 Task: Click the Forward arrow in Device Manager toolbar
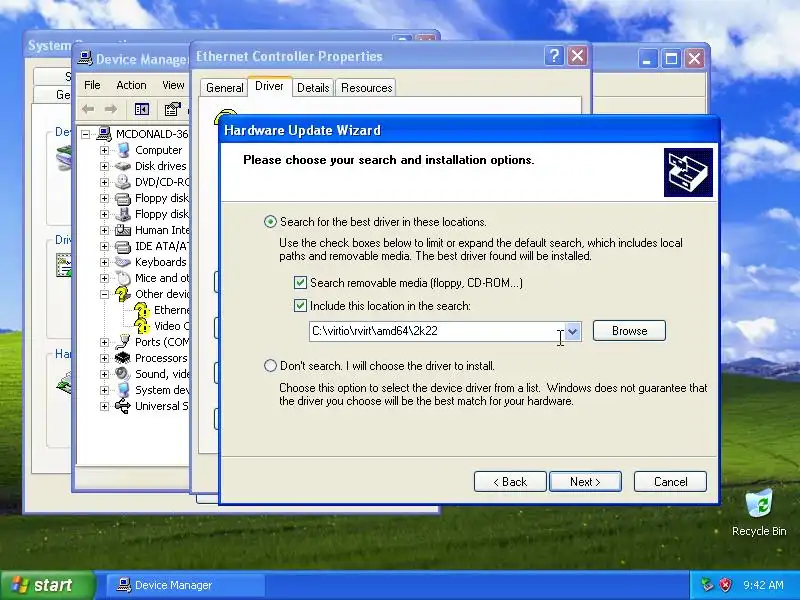[110, 109]
